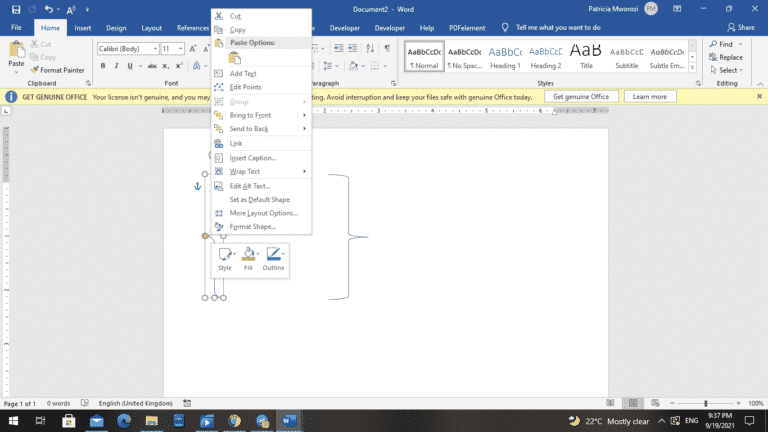The height and width of the screenshot is (432, 768).
Task: Toggle bold formatting
Action: point(103,66)
